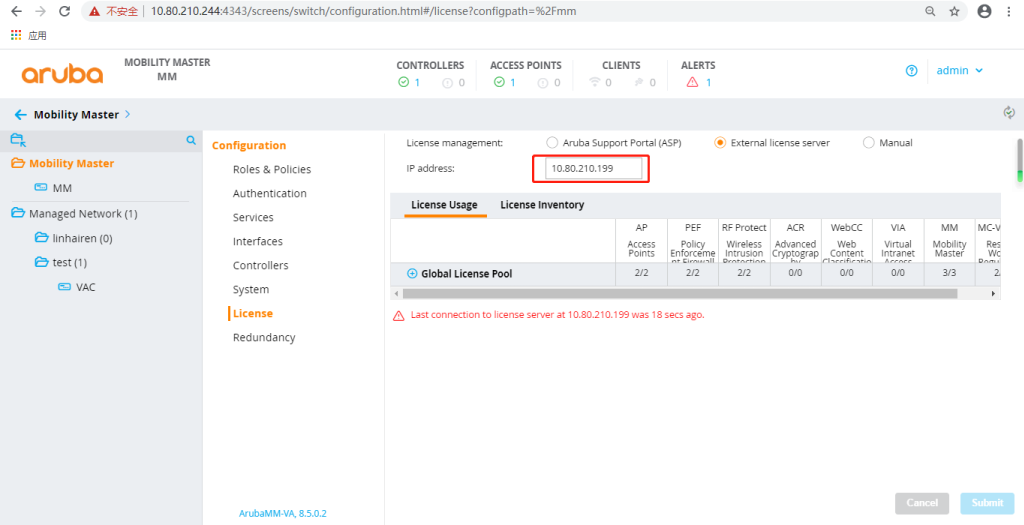
Task: Open Roles & Policies configuration
Action: point(272,169)
